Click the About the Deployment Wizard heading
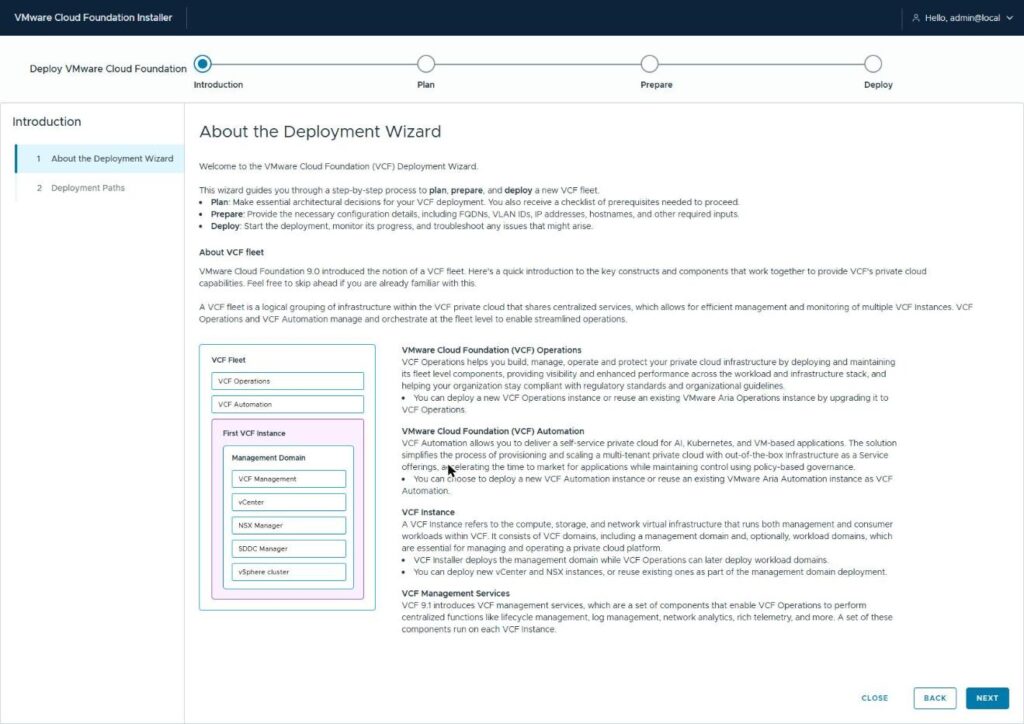Viewport: 1024px width, 724px height. (320, 132)
